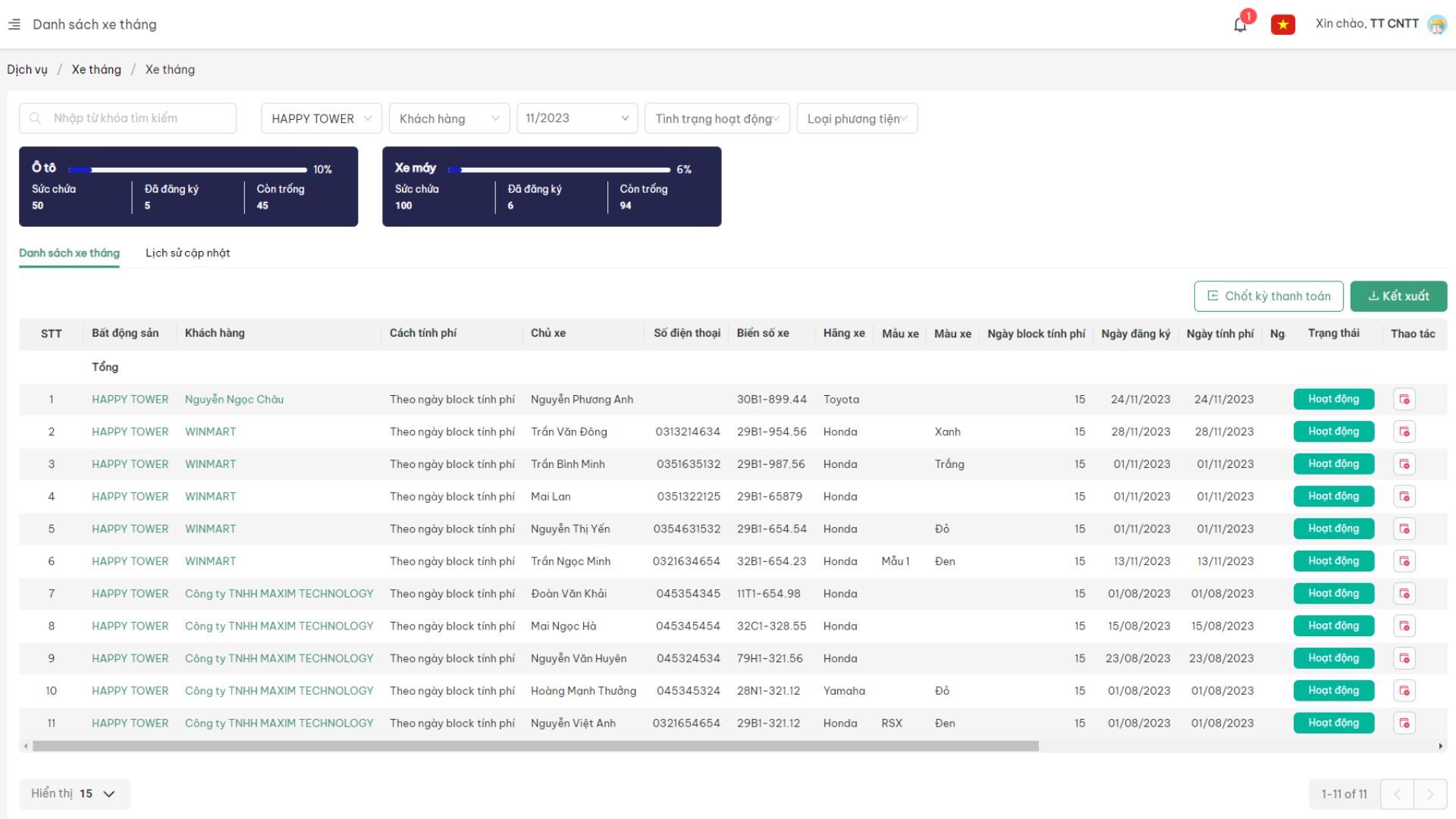Click the search magnifier icon

point(35,118)
